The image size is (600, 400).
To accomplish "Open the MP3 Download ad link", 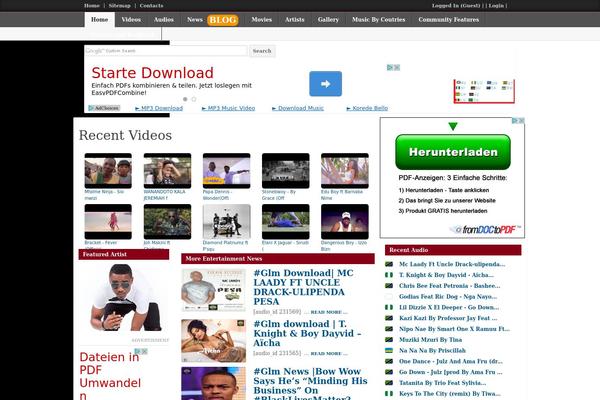I will pyautogui.click(x=159, y=108).
